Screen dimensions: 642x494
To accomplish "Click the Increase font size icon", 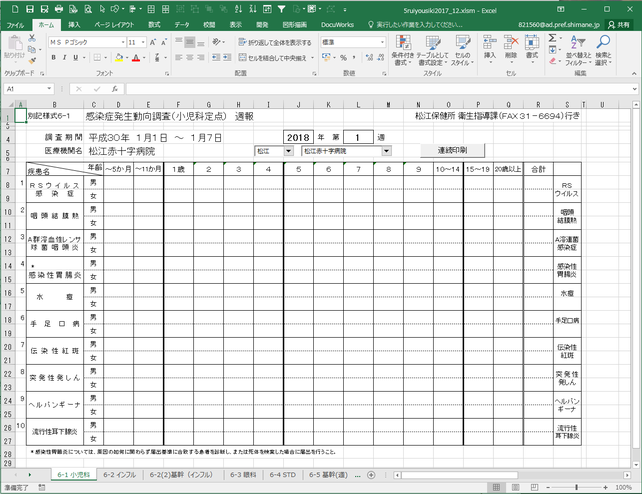I will pyautogui.click(x=153, y=43).
